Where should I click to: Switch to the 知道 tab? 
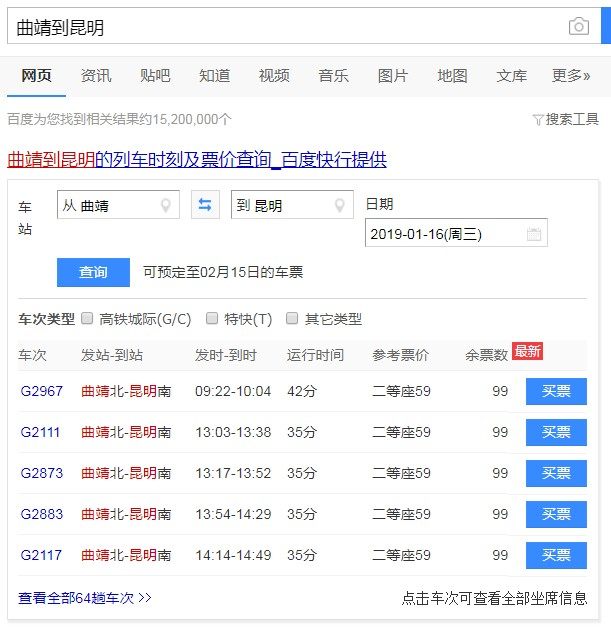tap(215, 75)
